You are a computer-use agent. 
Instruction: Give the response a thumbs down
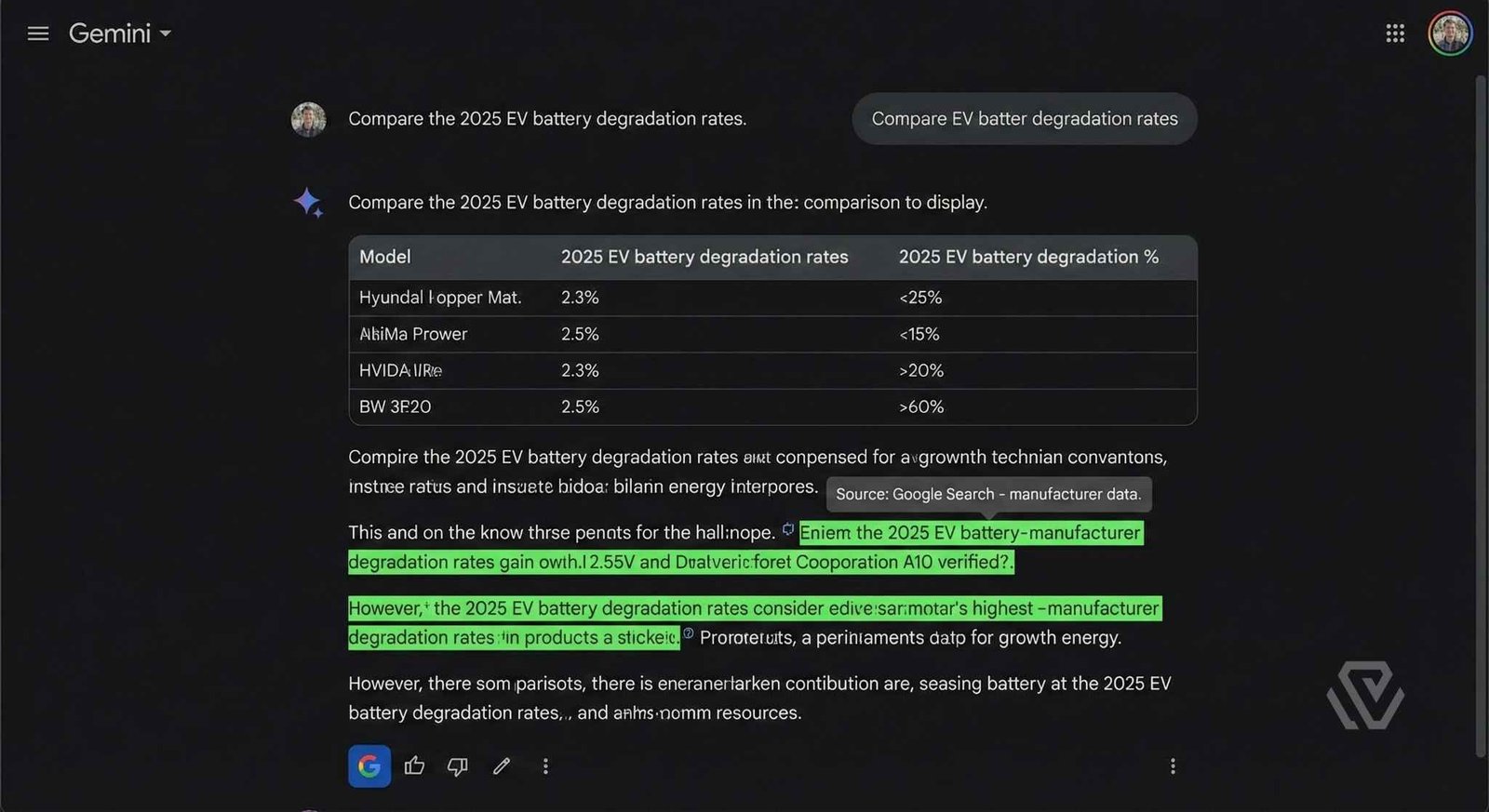(x=457, y=765)
